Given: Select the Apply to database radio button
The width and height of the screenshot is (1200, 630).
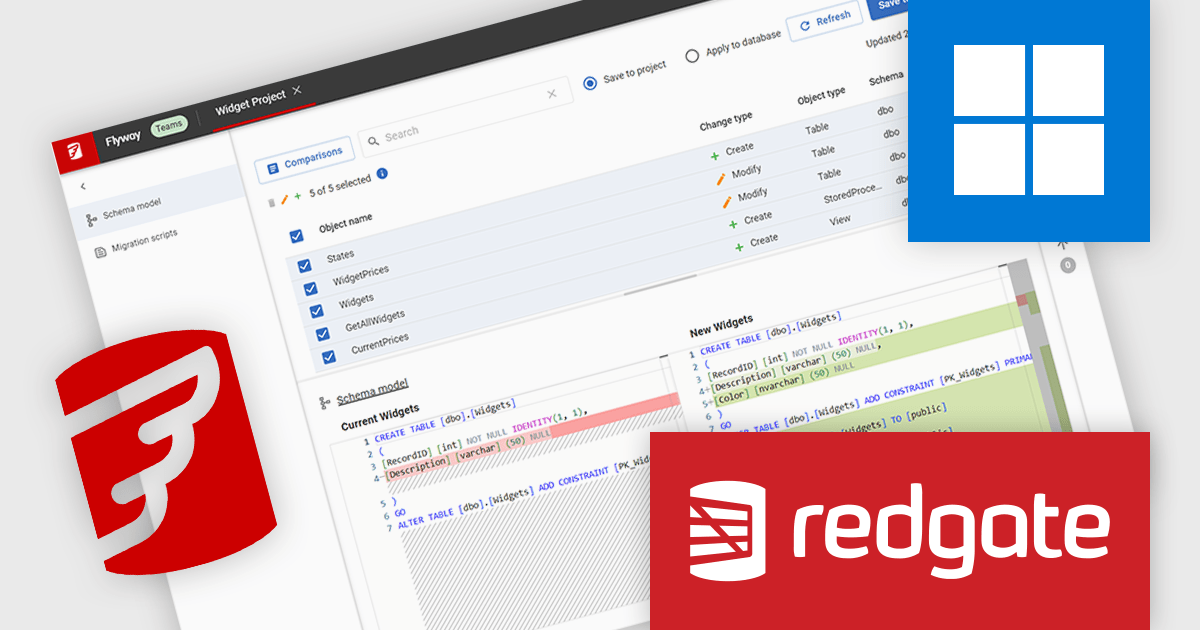Looking at the screenshot, I should 692,56.
